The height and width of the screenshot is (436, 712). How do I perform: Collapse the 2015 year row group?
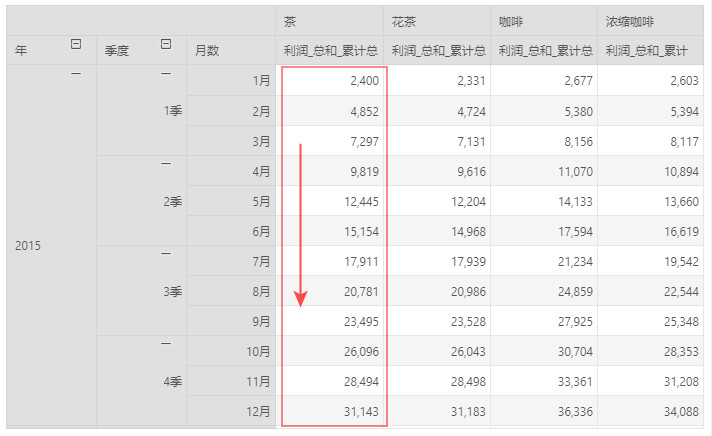pyautogui.click(x=77, y=75)
